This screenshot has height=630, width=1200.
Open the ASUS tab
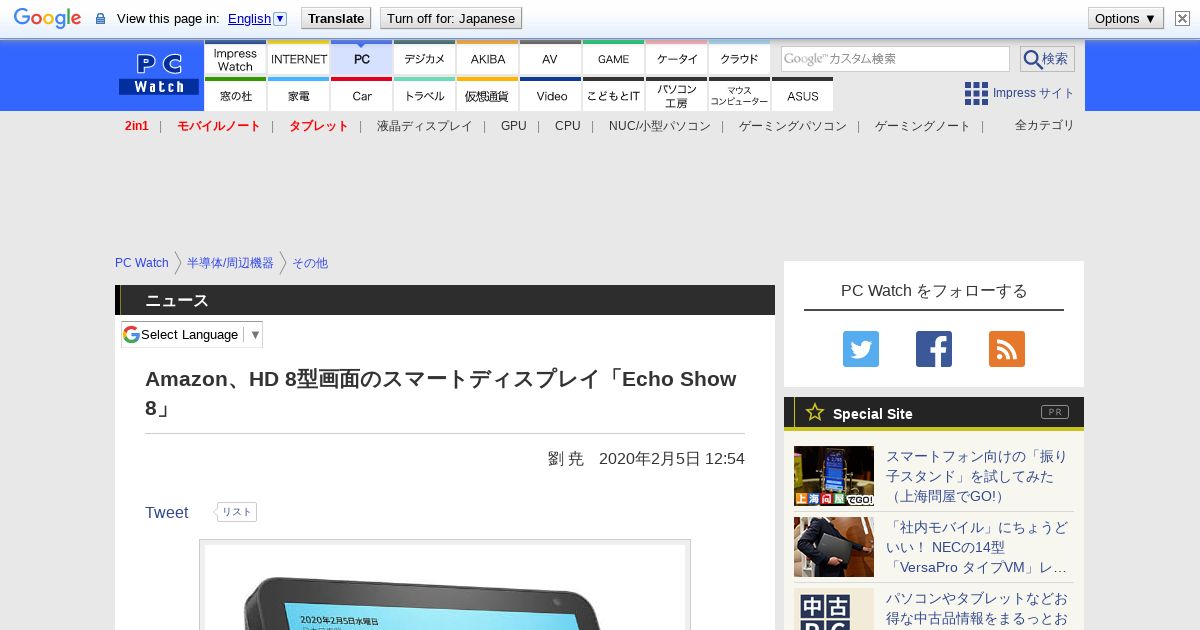(803, 95)
